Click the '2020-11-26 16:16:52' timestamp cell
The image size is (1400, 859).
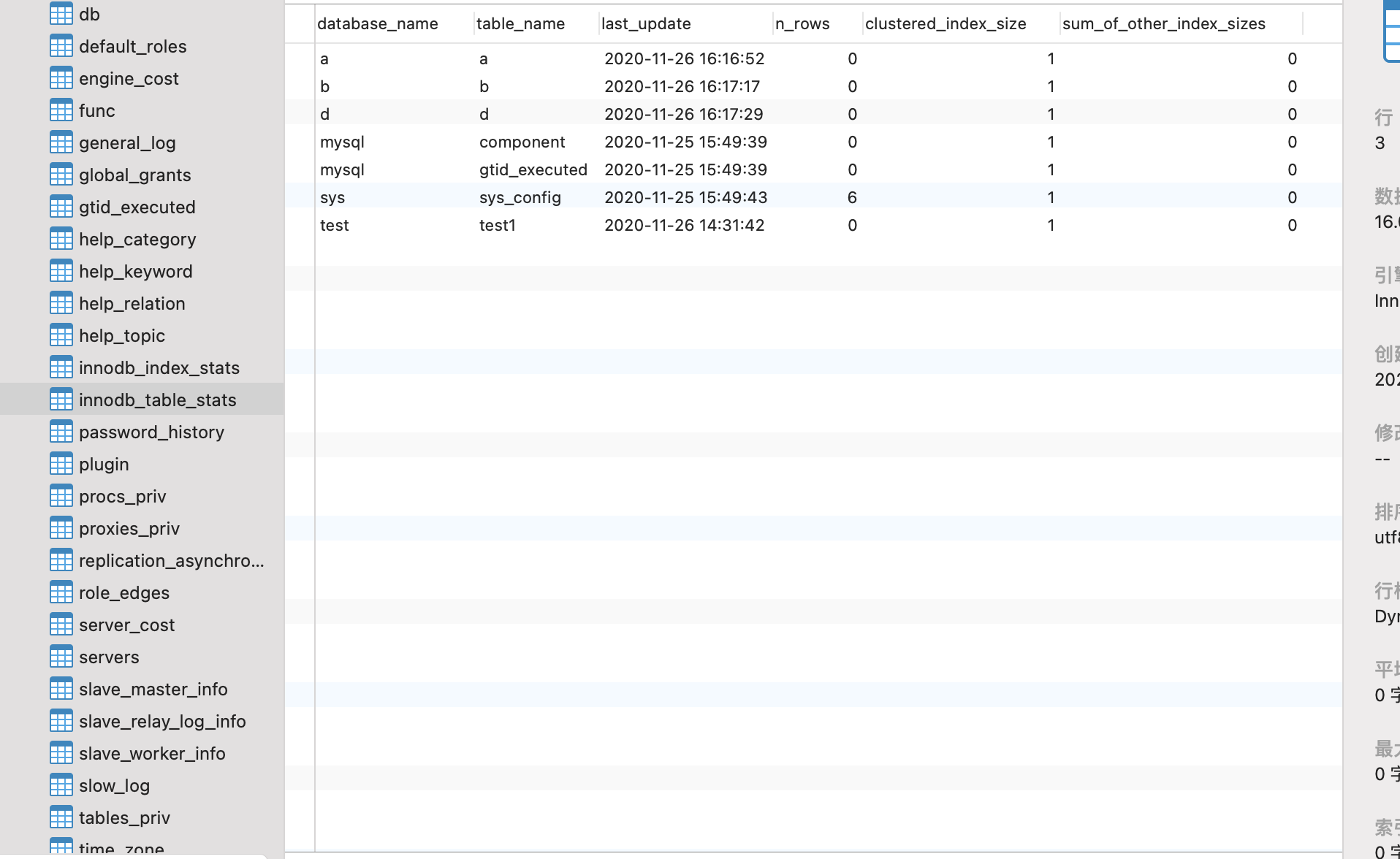click(x=685, y=58)
